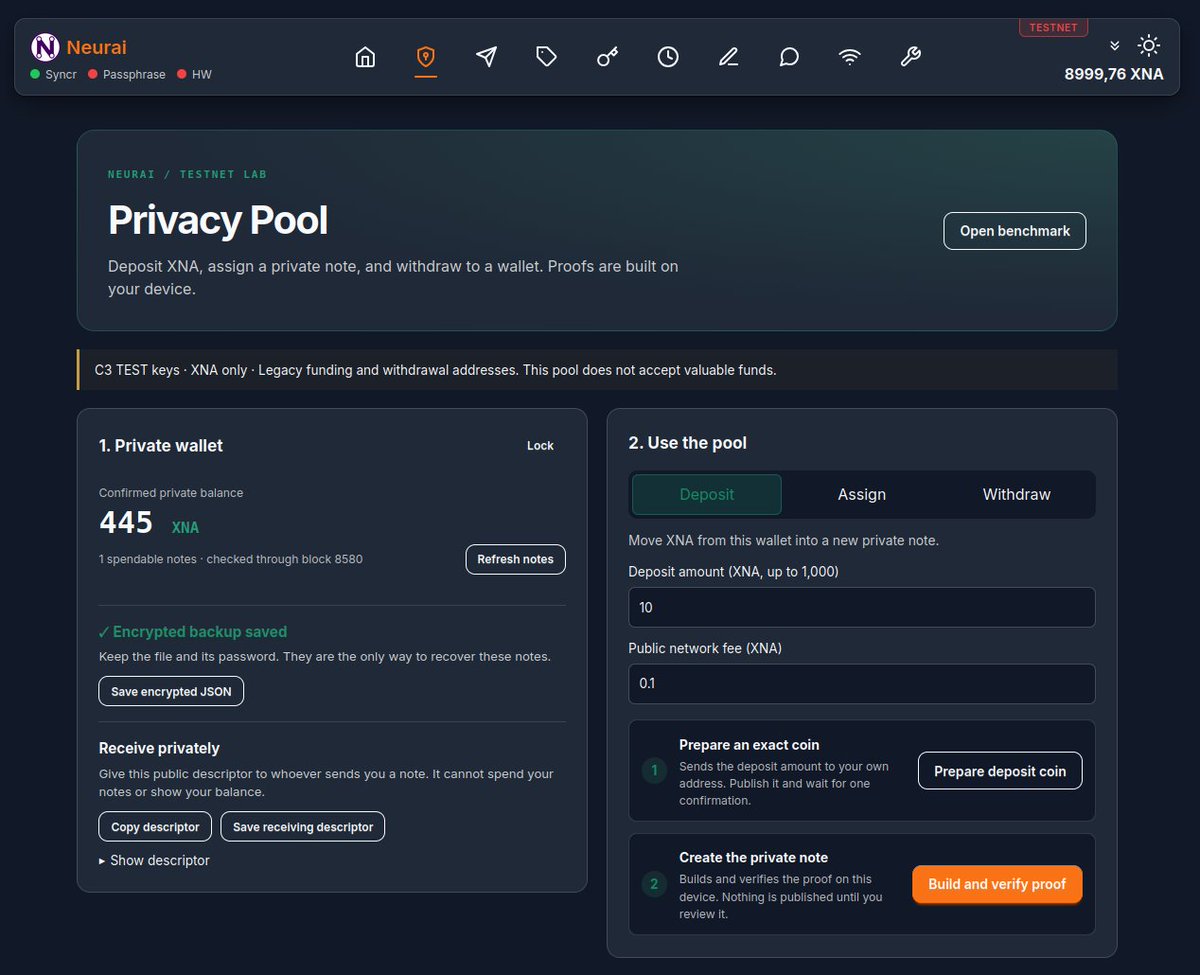
Task: Click Prepare deposit coin button
Action: 1000,771
